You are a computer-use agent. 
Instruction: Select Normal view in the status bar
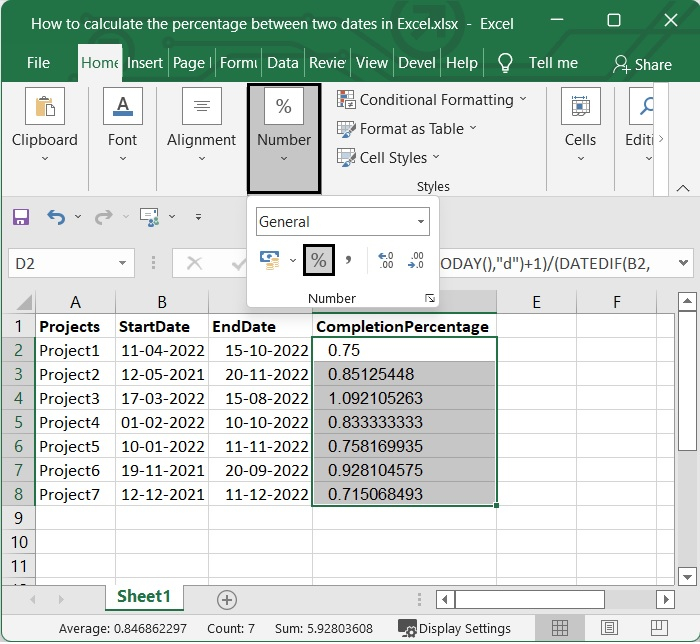click(x=560, y=628)
